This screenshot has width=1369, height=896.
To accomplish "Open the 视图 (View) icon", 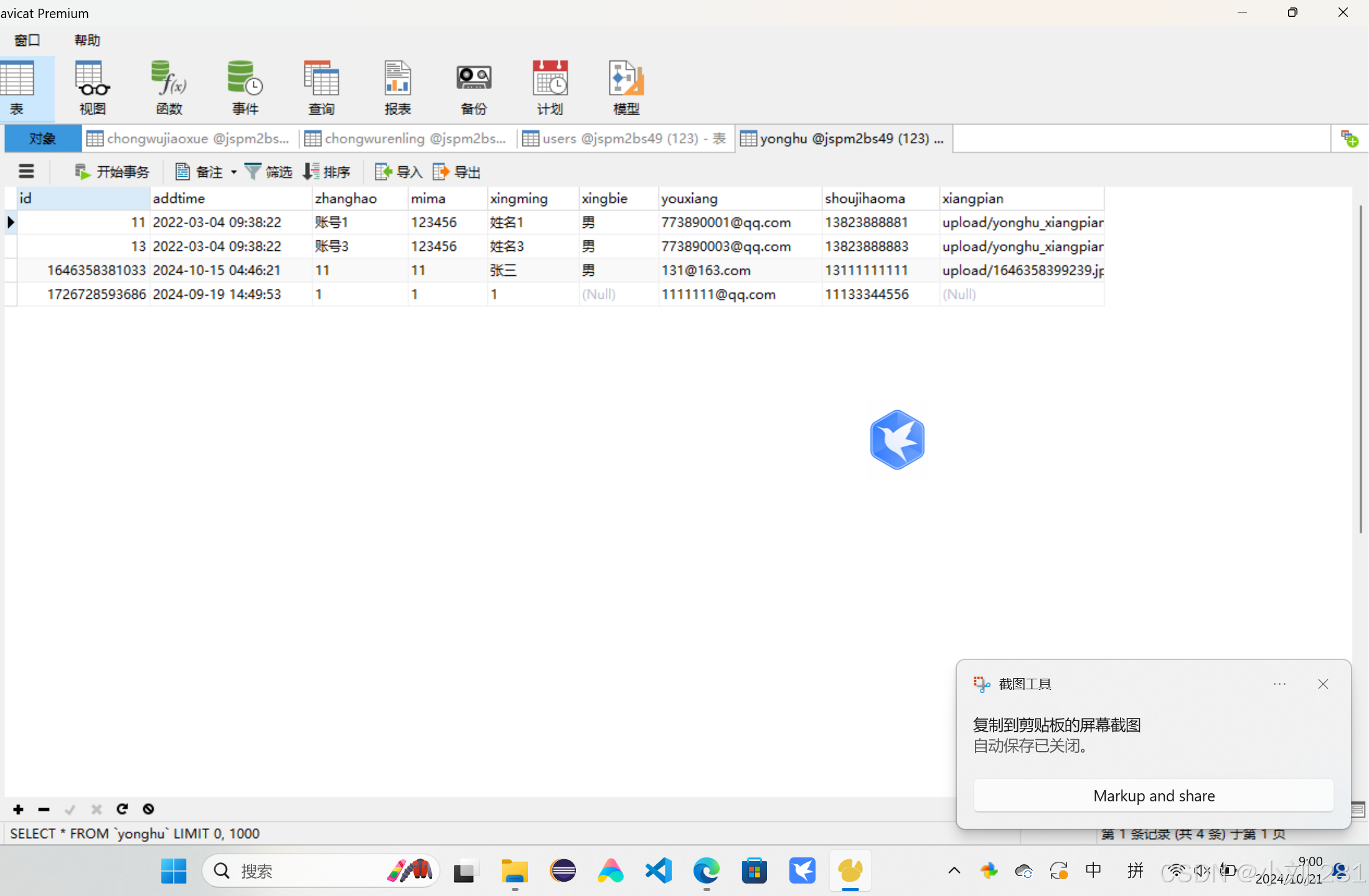I will pyautogui.click(x=93, y=87).
